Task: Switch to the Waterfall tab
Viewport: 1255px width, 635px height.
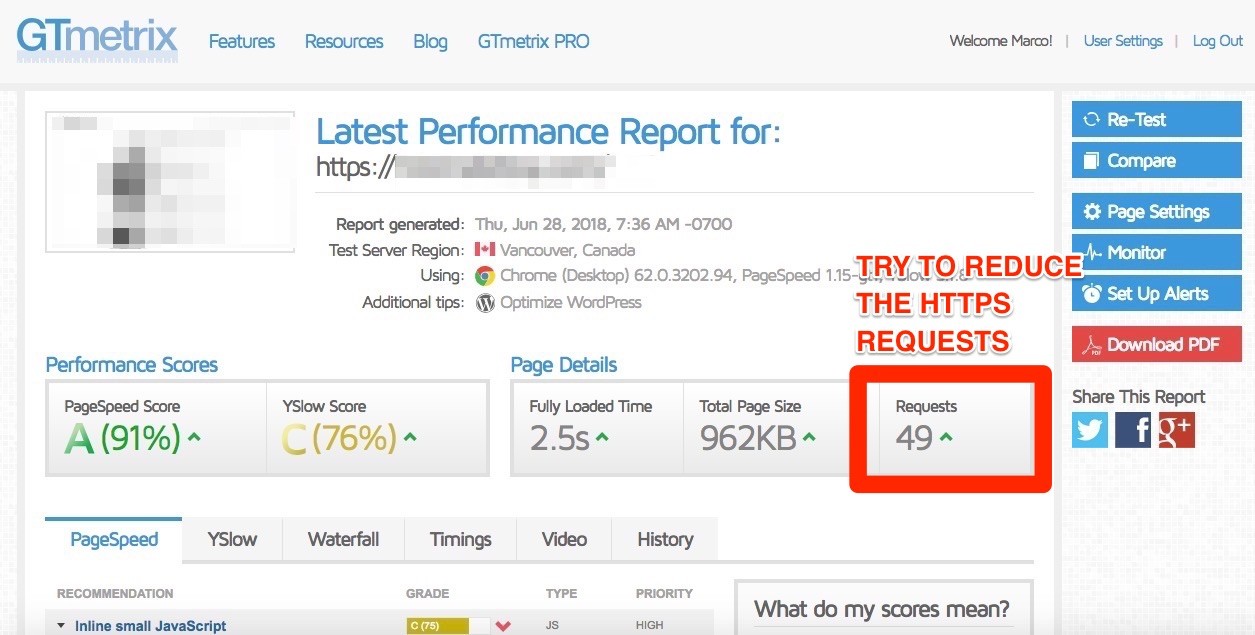Action: tap(343, 539)
